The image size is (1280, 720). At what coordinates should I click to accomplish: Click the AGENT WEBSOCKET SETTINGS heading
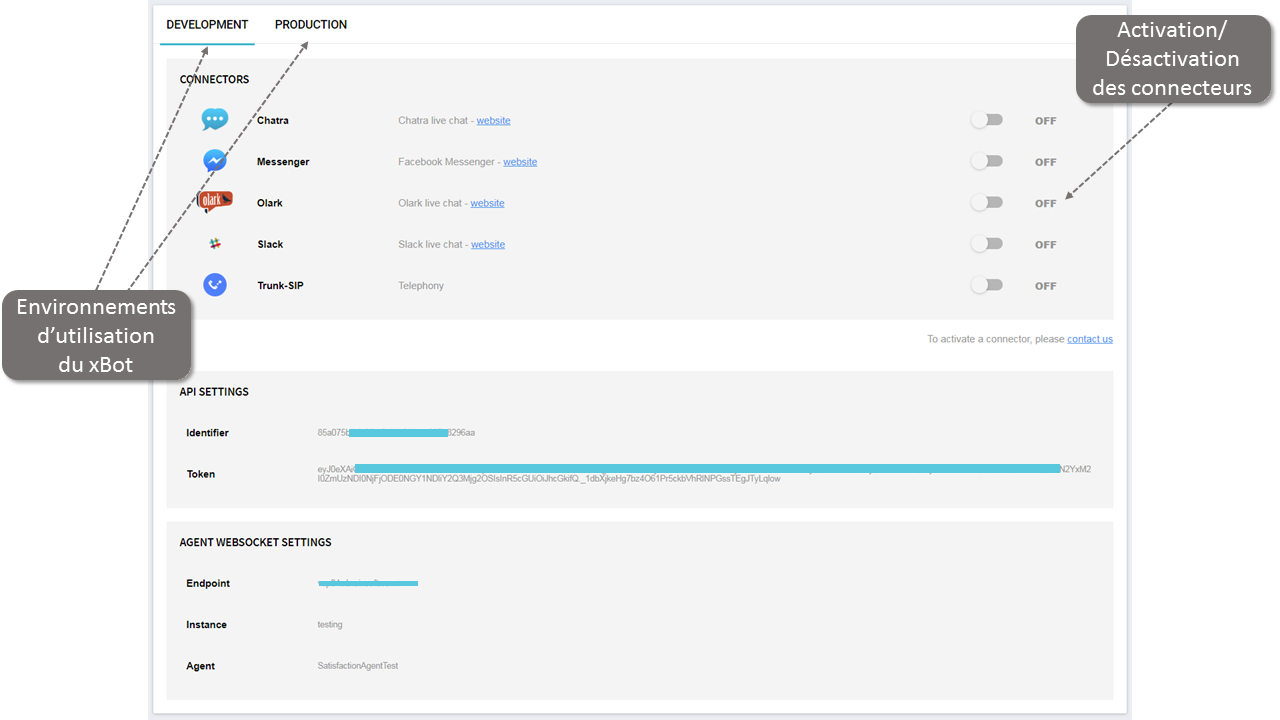255,543
